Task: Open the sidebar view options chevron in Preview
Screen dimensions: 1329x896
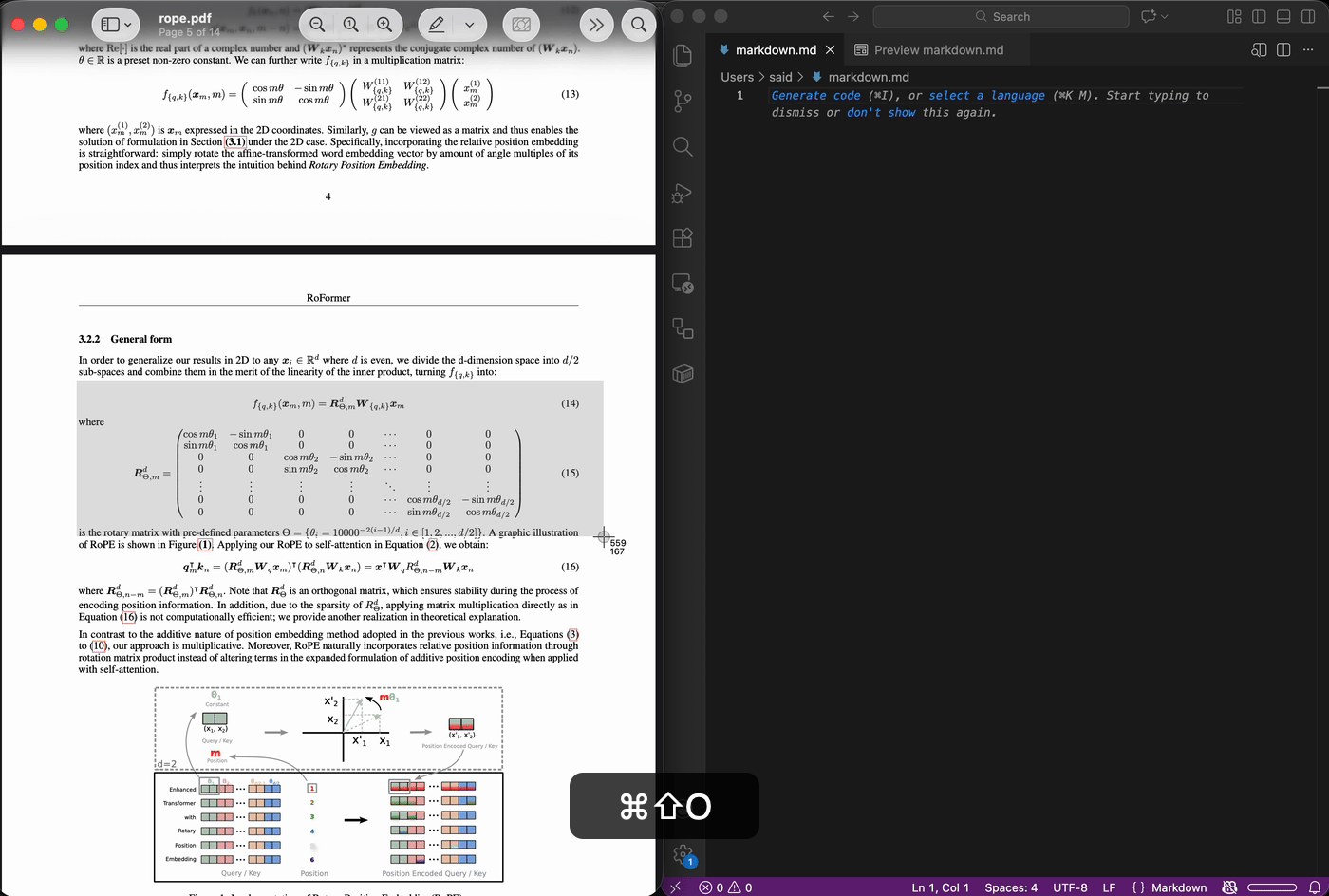Action: [x=128, y=26]
